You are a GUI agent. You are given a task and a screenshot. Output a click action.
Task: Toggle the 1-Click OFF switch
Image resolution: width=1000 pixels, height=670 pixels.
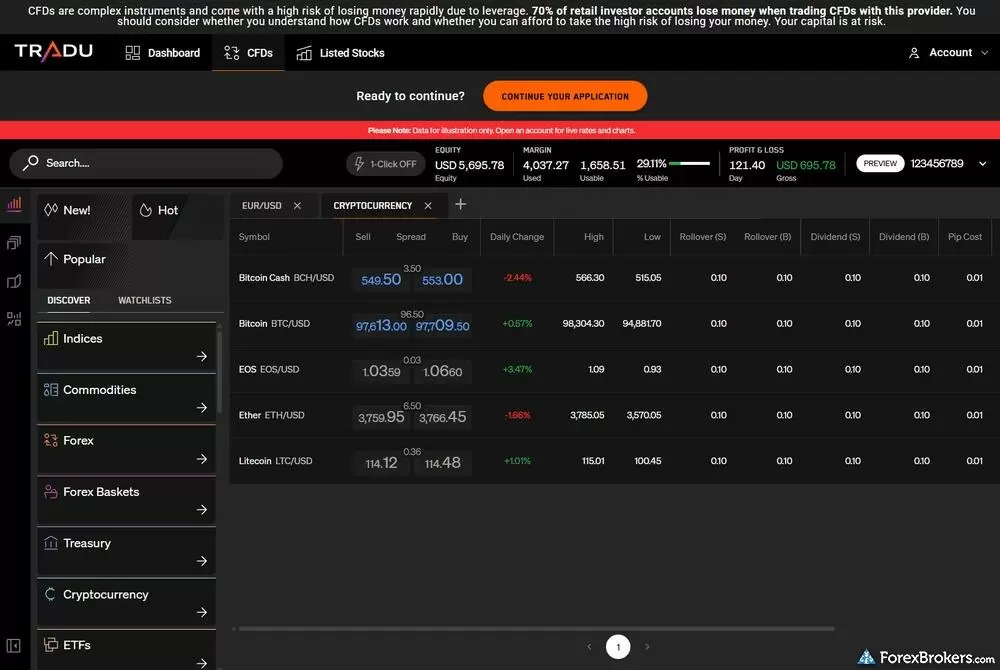click(385, 164)
